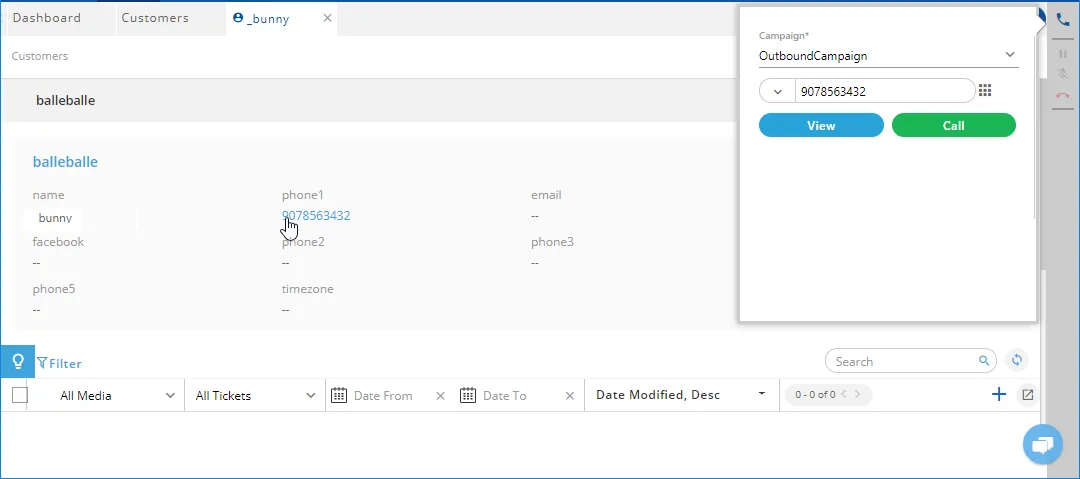Switch to the Dashboard tab
Image resolution: width=1080 pixels, height=479 pixels.
click(x=47, y=18)
